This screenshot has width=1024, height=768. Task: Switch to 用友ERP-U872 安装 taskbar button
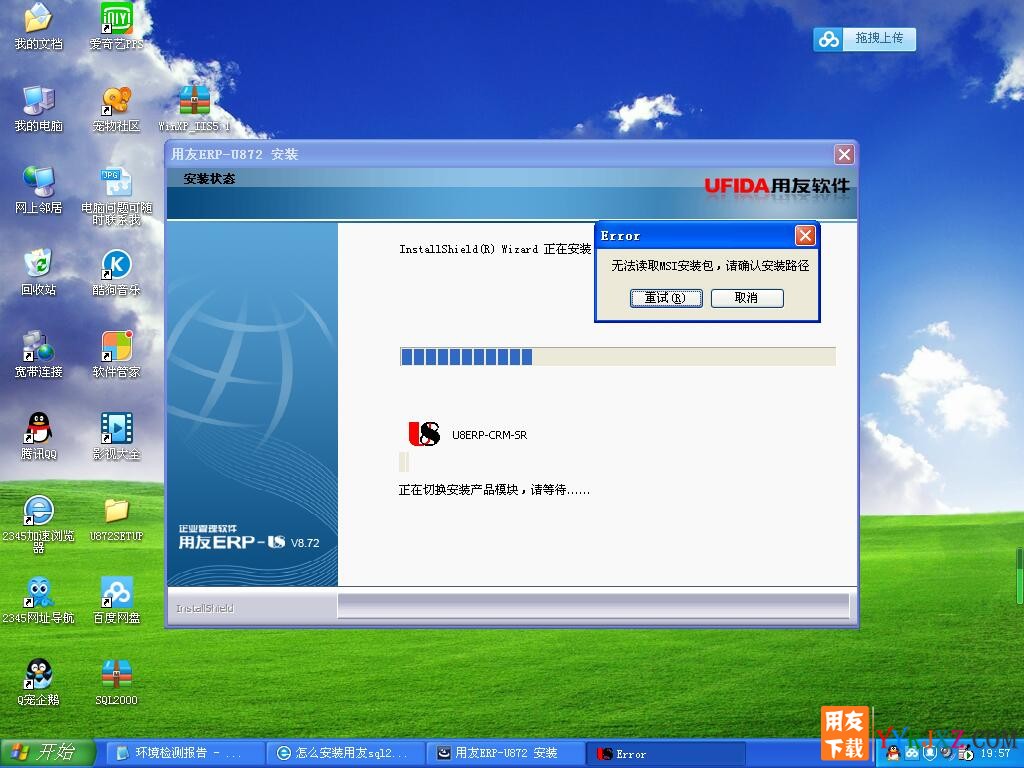(505, 753)
